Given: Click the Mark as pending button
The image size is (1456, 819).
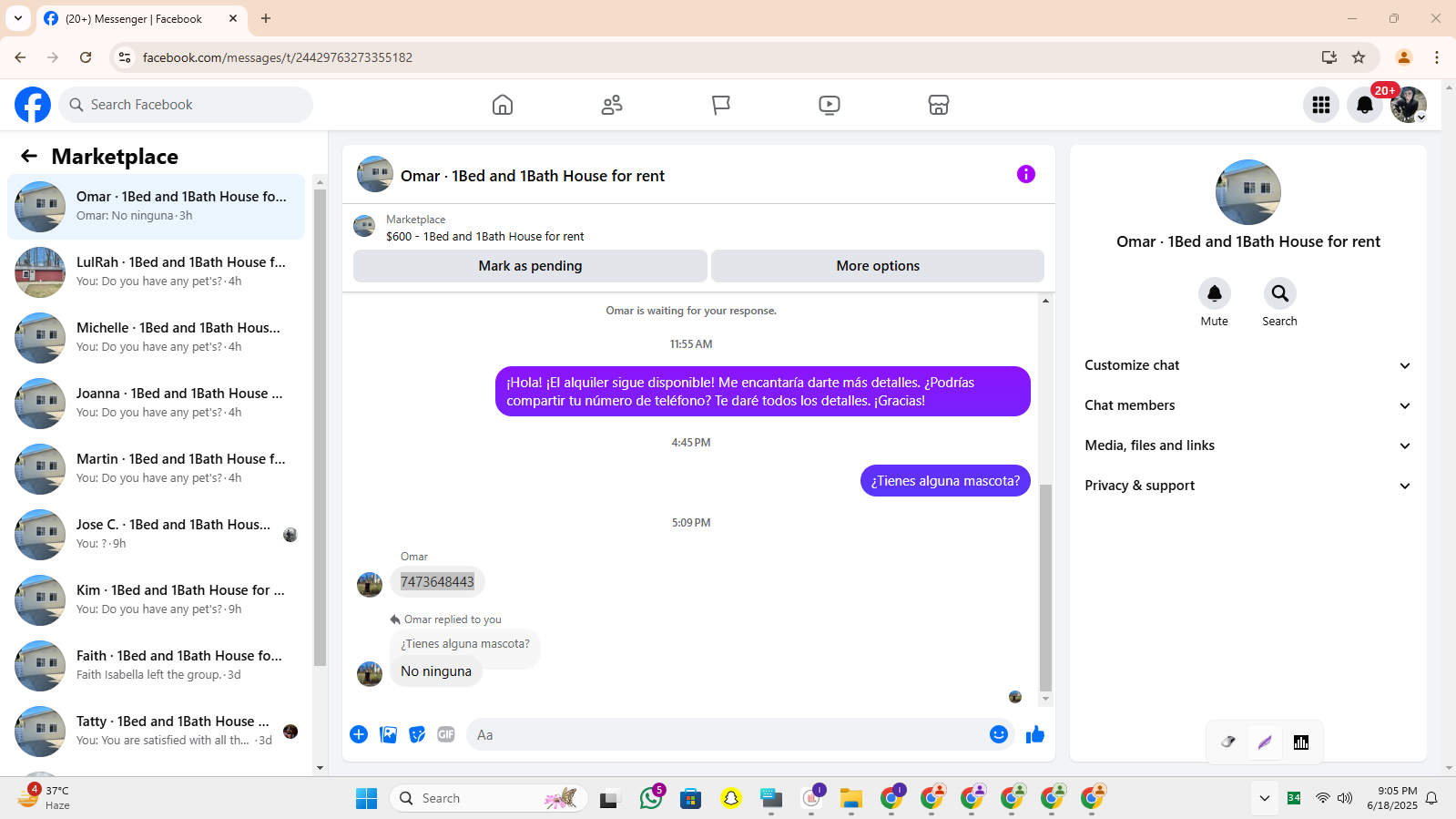Looking at the screenshot, I should tap(530, 266).
